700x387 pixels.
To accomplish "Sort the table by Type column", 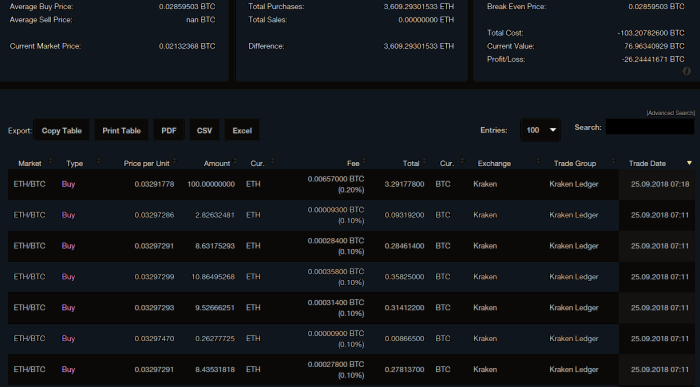I will coord(75,163).
